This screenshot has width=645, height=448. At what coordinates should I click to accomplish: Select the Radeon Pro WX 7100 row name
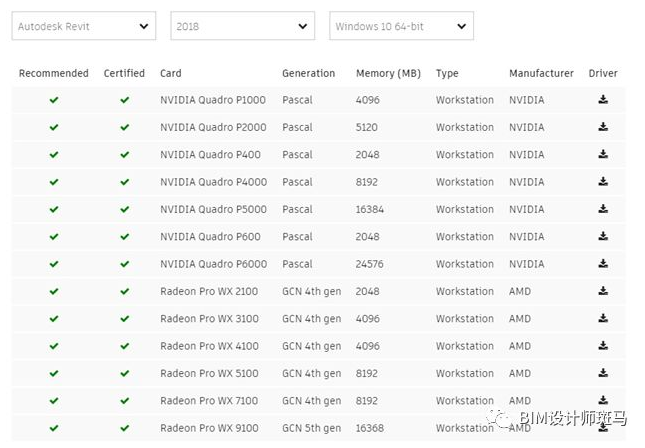pyautogui.click(x=209, y=401)
